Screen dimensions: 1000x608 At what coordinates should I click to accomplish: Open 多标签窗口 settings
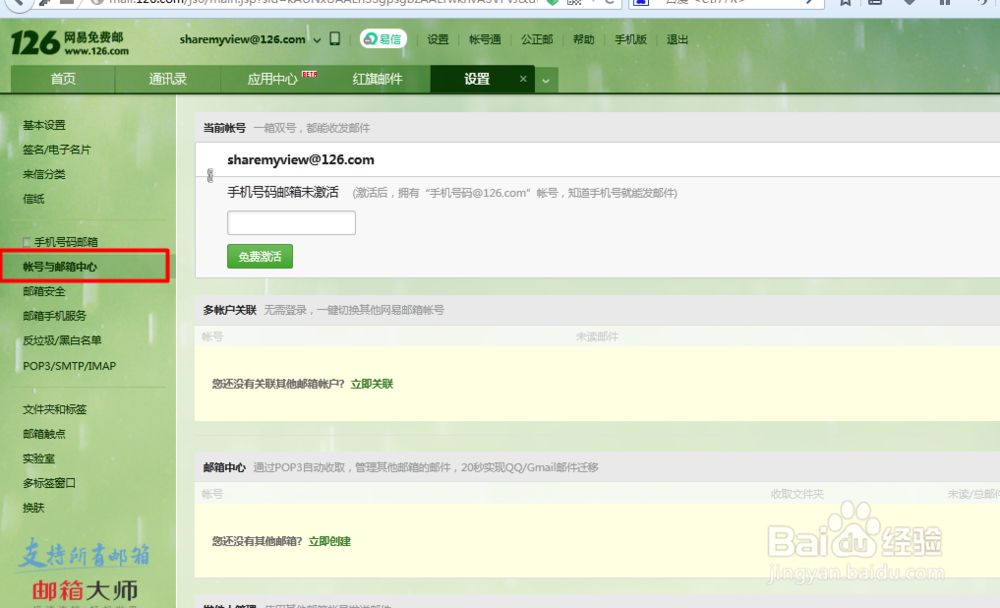49,483
